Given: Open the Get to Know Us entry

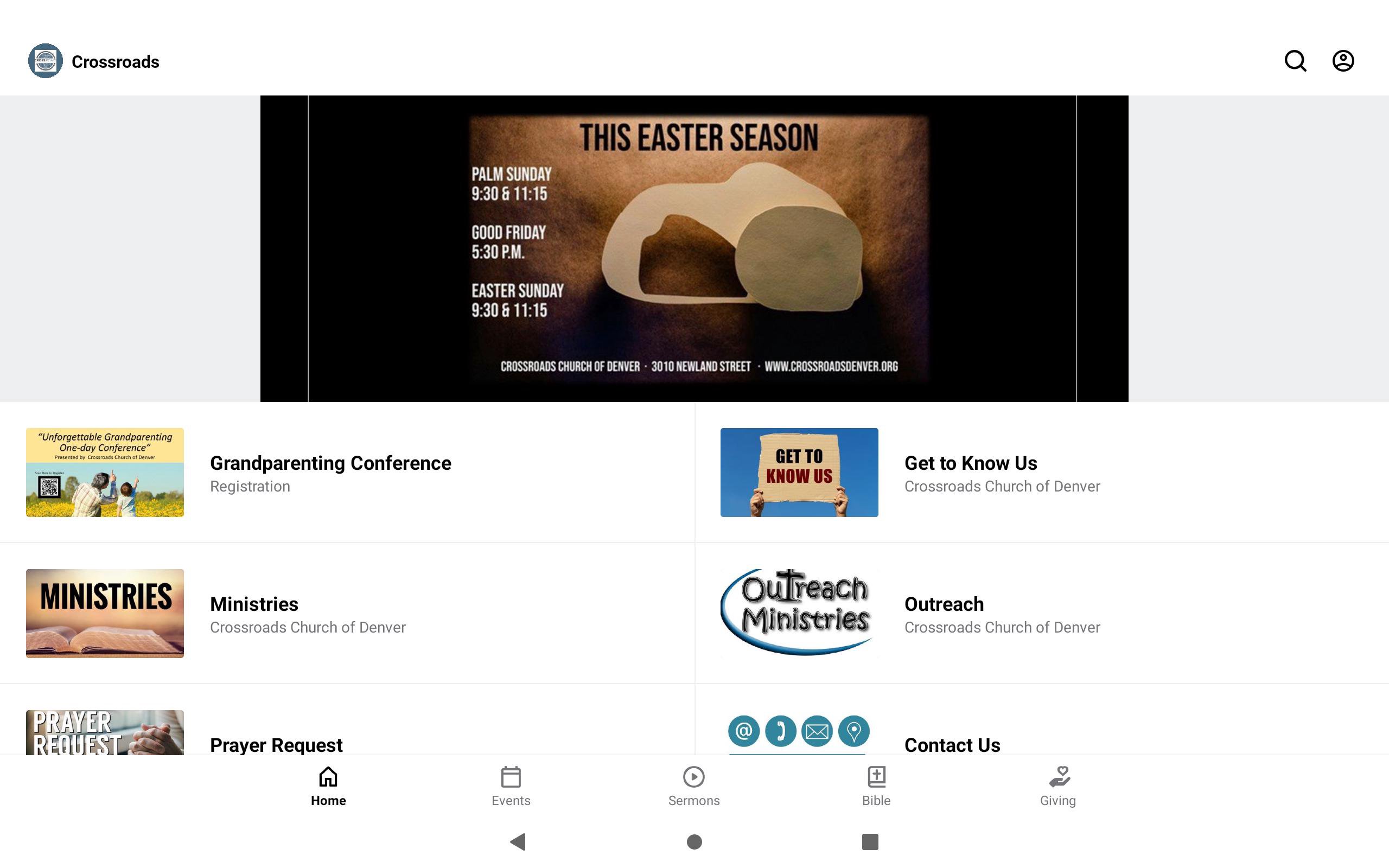Looking at the screenshot, I should (x=970, y=473).
